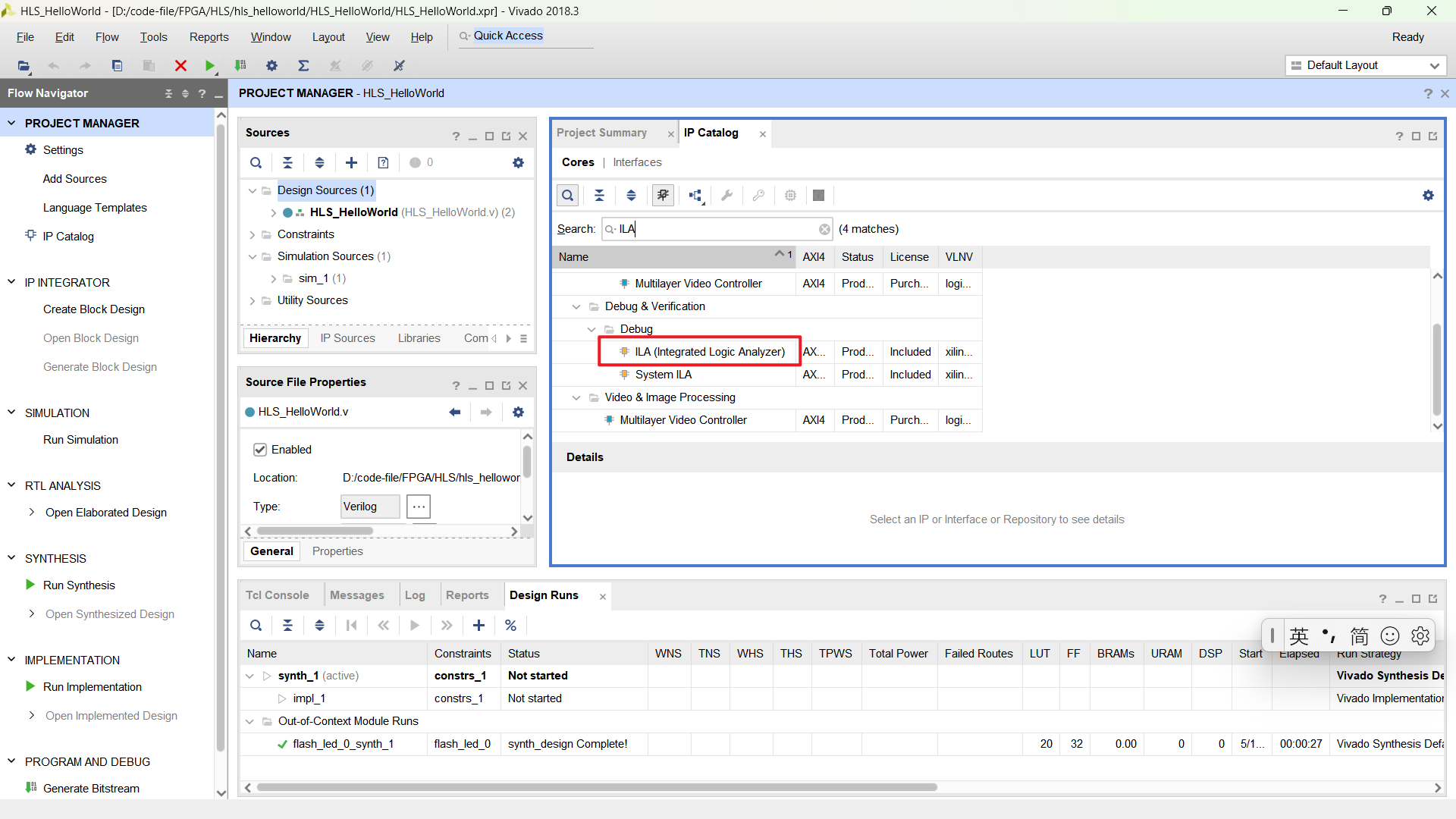Click the IP Catalog list vertical scrollbar
Viewport: 1456px width, 819px height.
point(1436,369)
